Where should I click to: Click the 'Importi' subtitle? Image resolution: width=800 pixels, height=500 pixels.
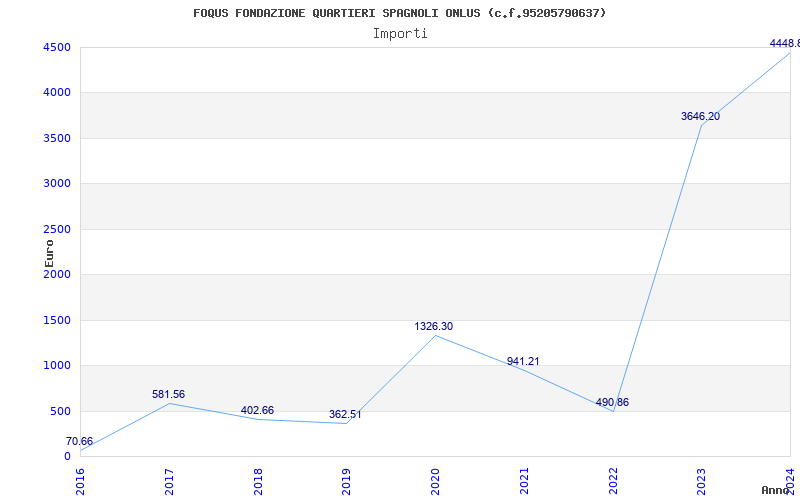tap(400, 34)
